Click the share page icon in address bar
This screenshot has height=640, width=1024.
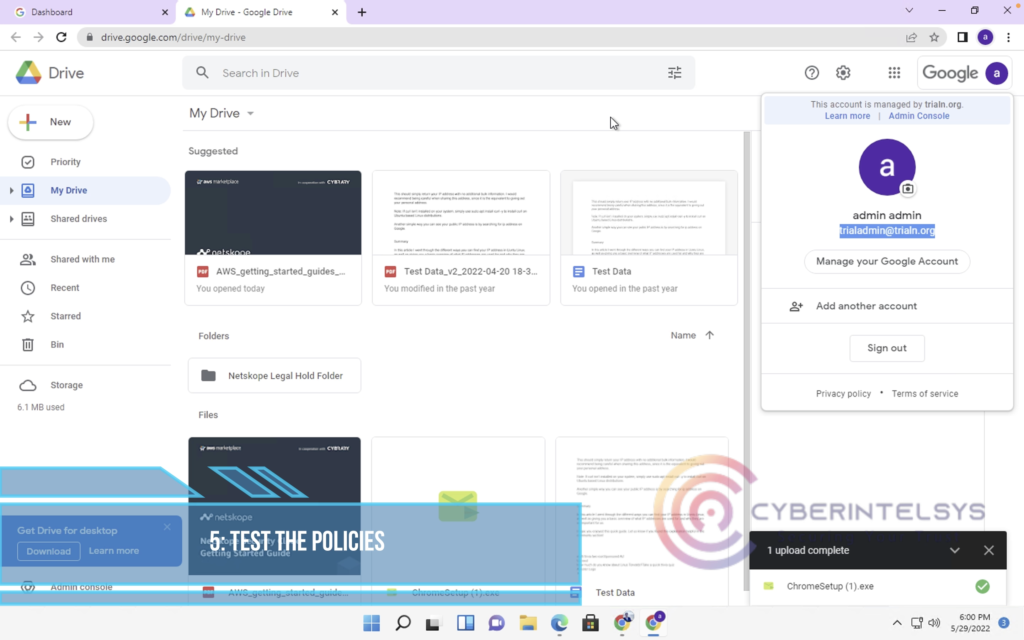pos(911,37)
